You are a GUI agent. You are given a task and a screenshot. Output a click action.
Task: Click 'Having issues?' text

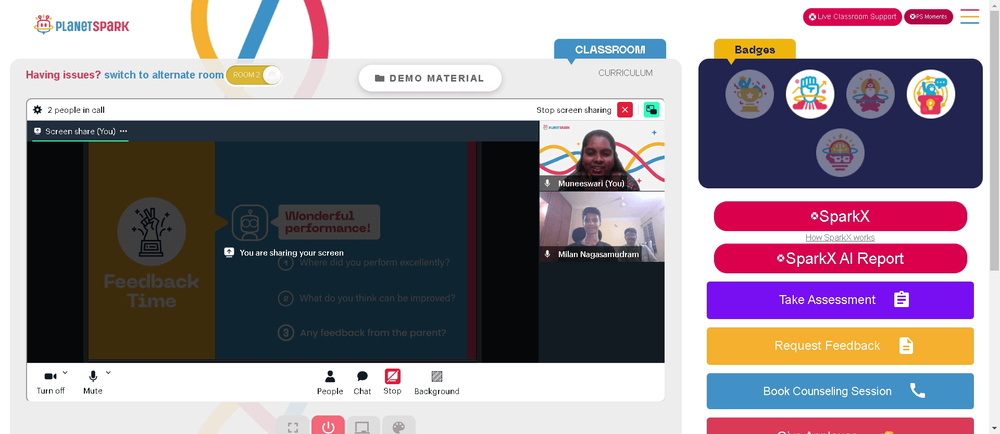63,75
